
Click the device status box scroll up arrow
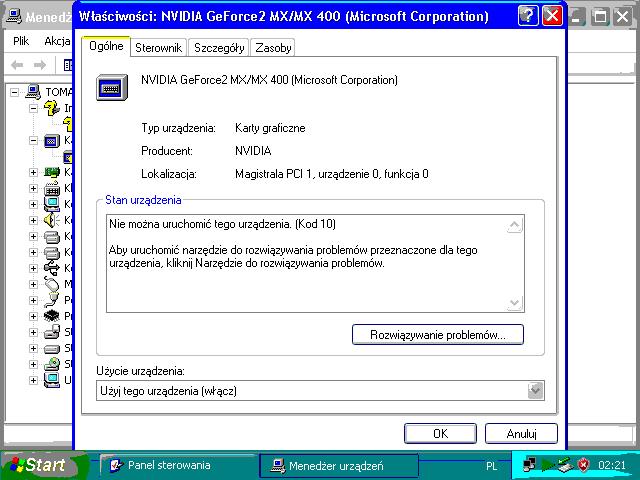514,225
